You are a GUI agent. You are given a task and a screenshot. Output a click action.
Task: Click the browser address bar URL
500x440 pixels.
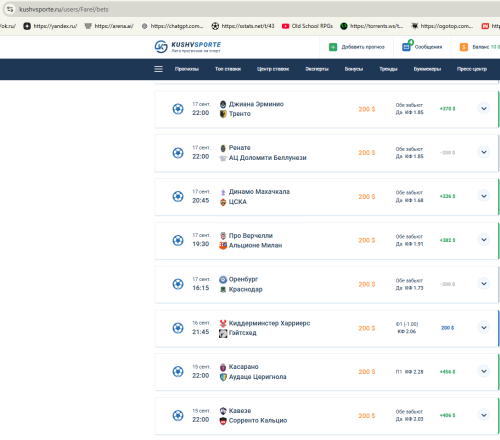(64, 9)
